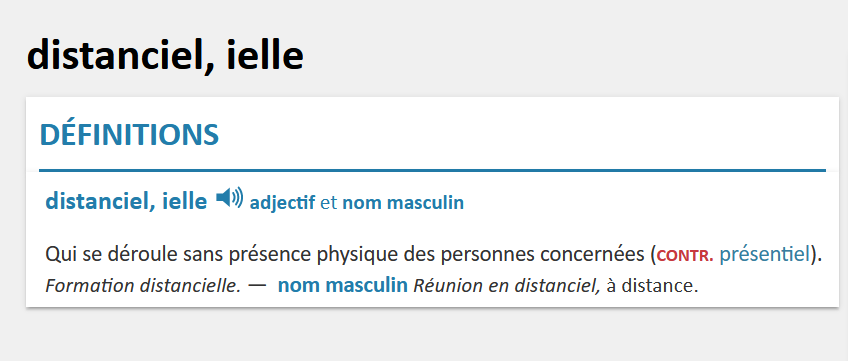Click the example Réunion en distanciel
The width and height of the screenshot is (848, 361).
(x=507, y=285)
